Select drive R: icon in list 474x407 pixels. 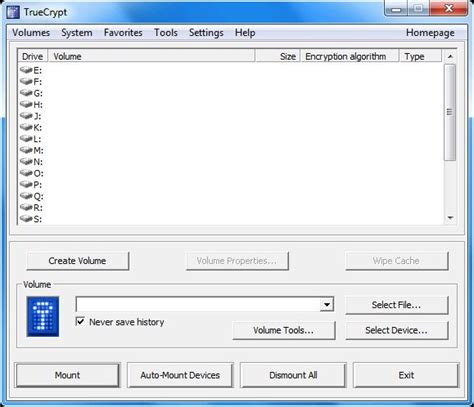(26, 207)
